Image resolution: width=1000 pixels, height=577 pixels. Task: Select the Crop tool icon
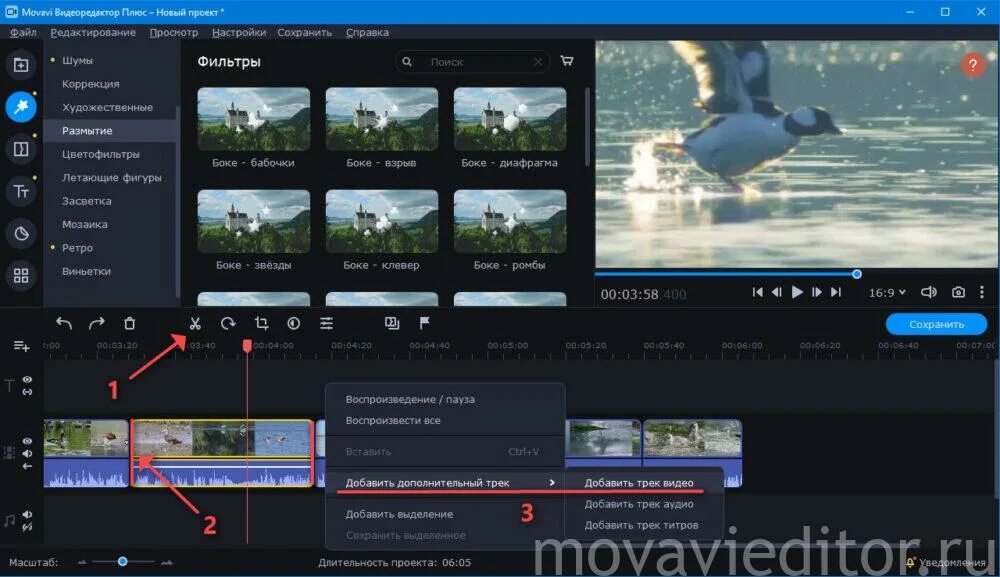click(x=261, y=323)
